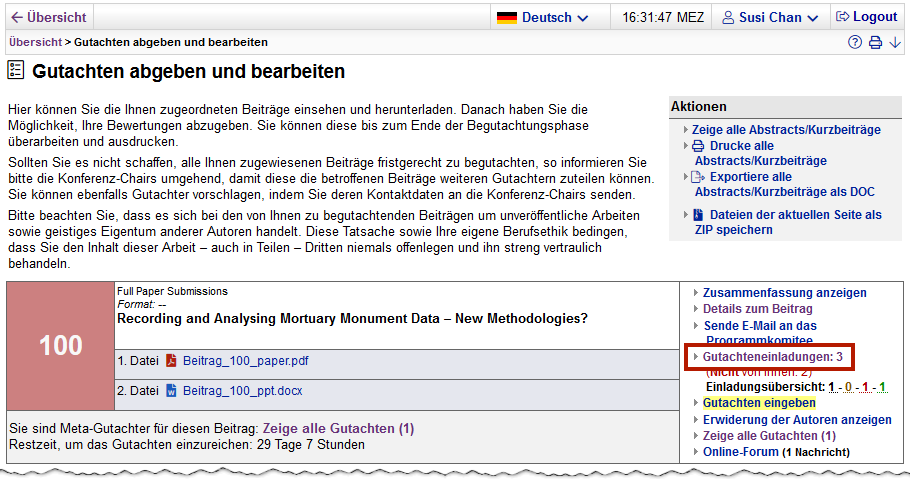Click the down arrow icon in breadcrumb bar
The height and width of the screenshot is (479, 910).
pyautogui.click(x=895, y=42)
